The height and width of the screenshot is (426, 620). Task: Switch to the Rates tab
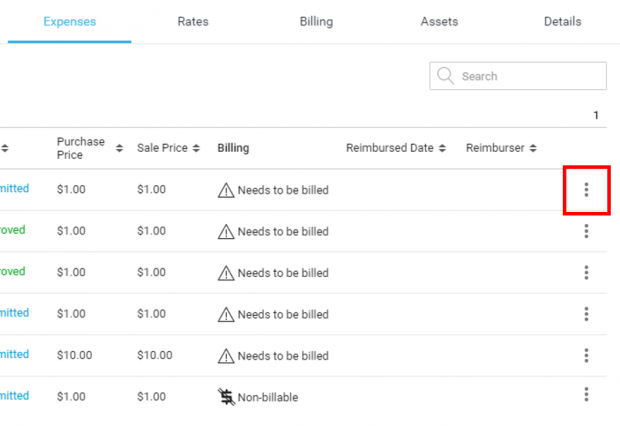[193, 21]
